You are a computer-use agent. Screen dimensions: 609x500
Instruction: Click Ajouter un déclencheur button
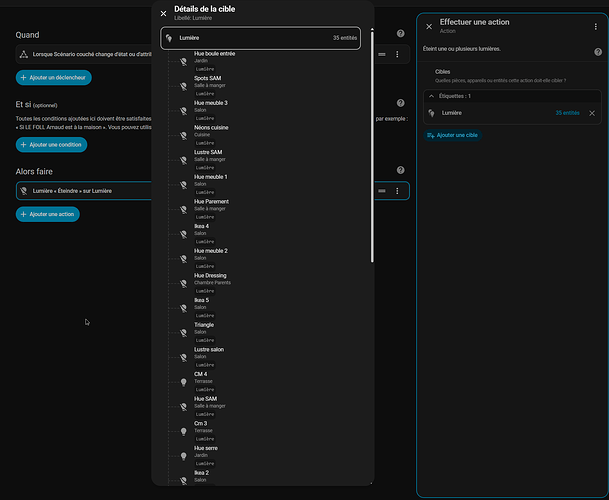click(55, 77)
